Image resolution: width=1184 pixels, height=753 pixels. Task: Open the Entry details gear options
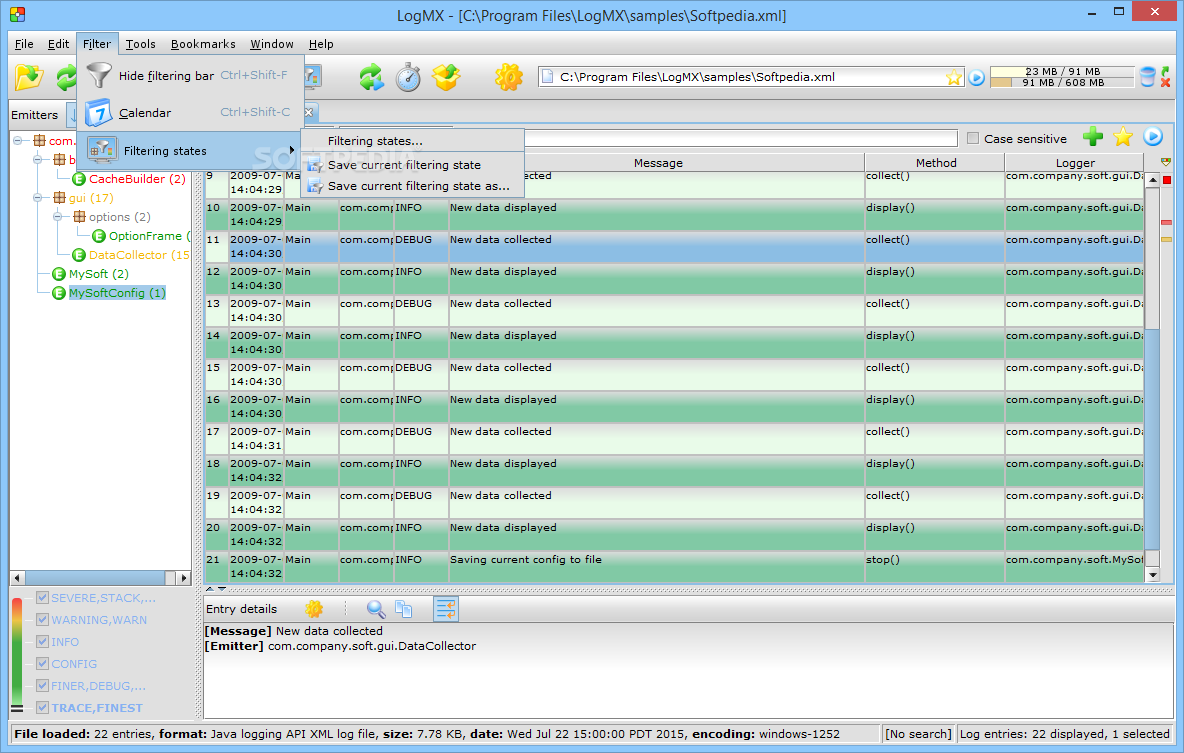tap(314, 609)
